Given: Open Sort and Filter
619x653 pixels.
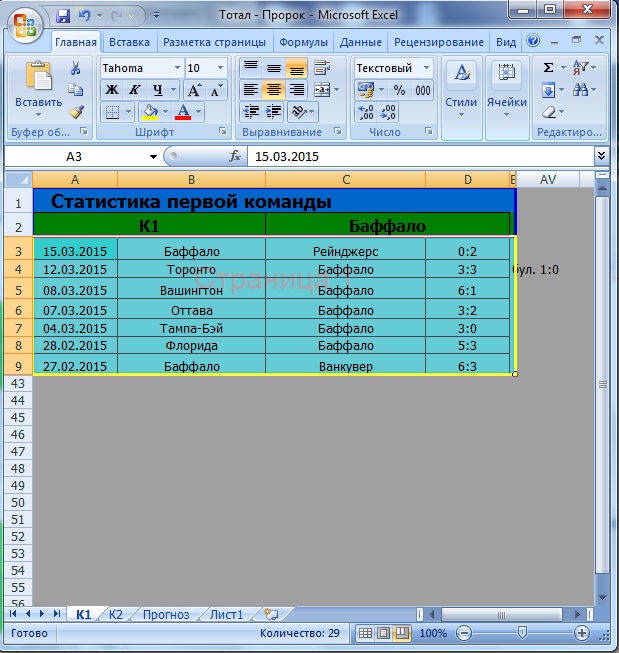Looking at the screenshot, I should 581,67.
